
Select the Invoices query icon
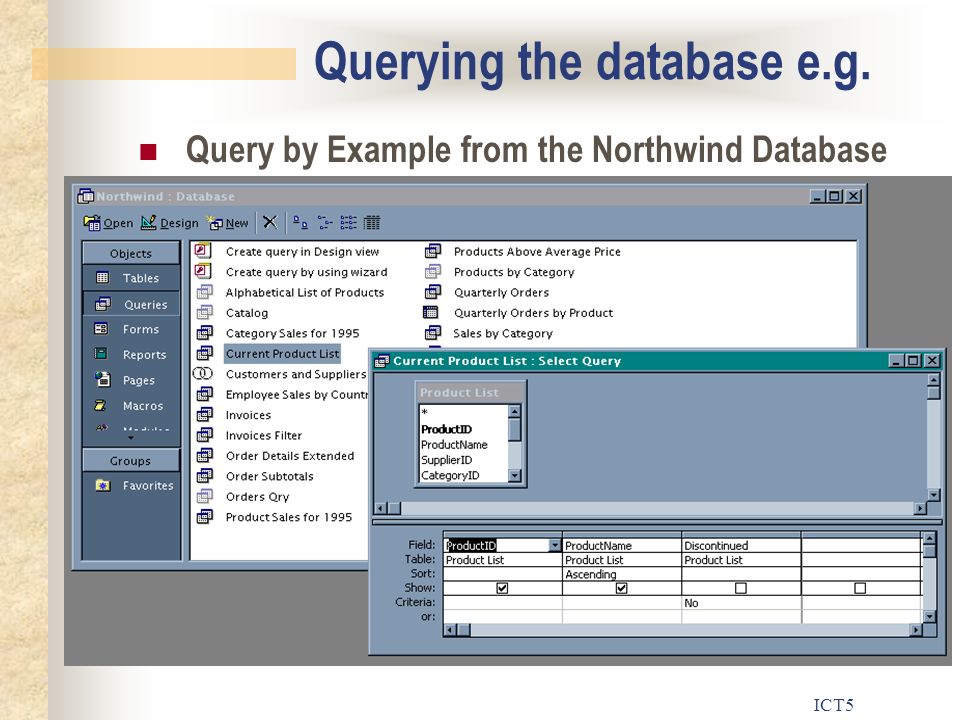point(204,414)
